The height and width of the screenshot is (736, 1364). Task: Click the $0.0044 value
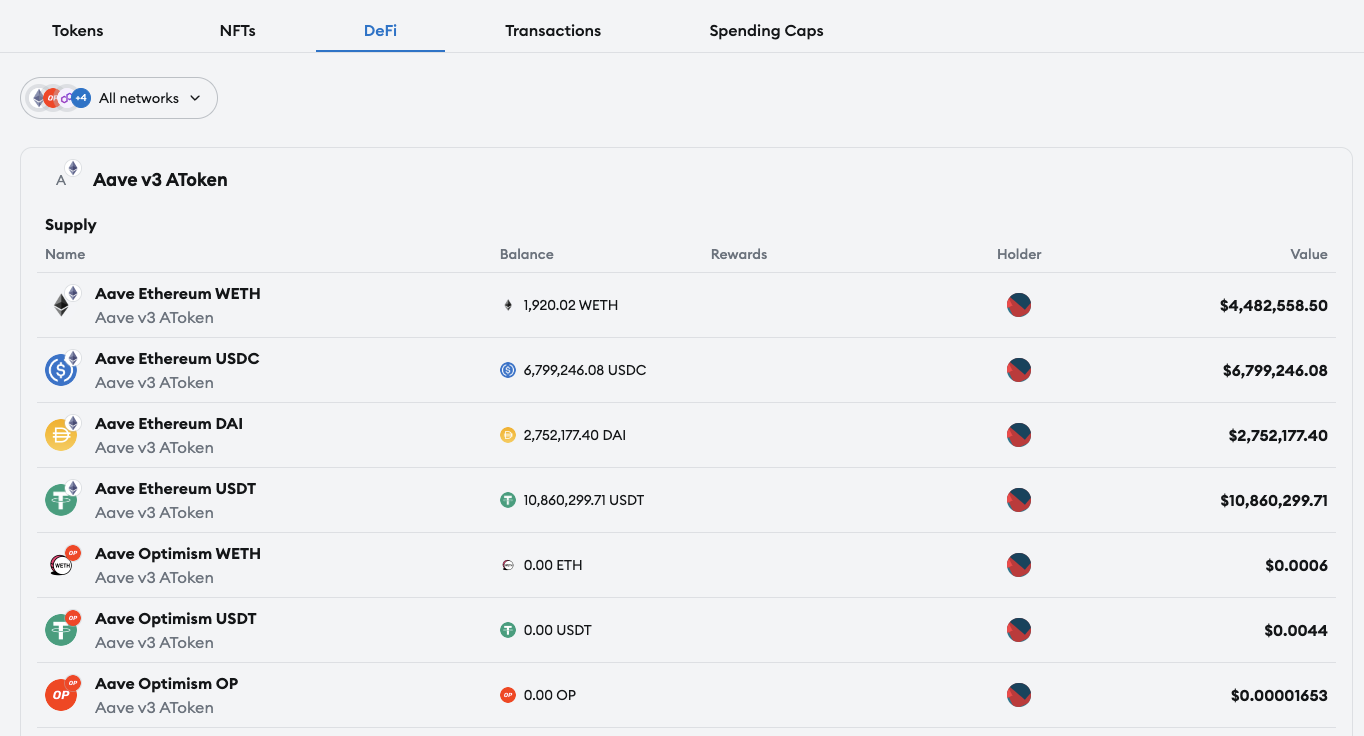pos(1296,630)
